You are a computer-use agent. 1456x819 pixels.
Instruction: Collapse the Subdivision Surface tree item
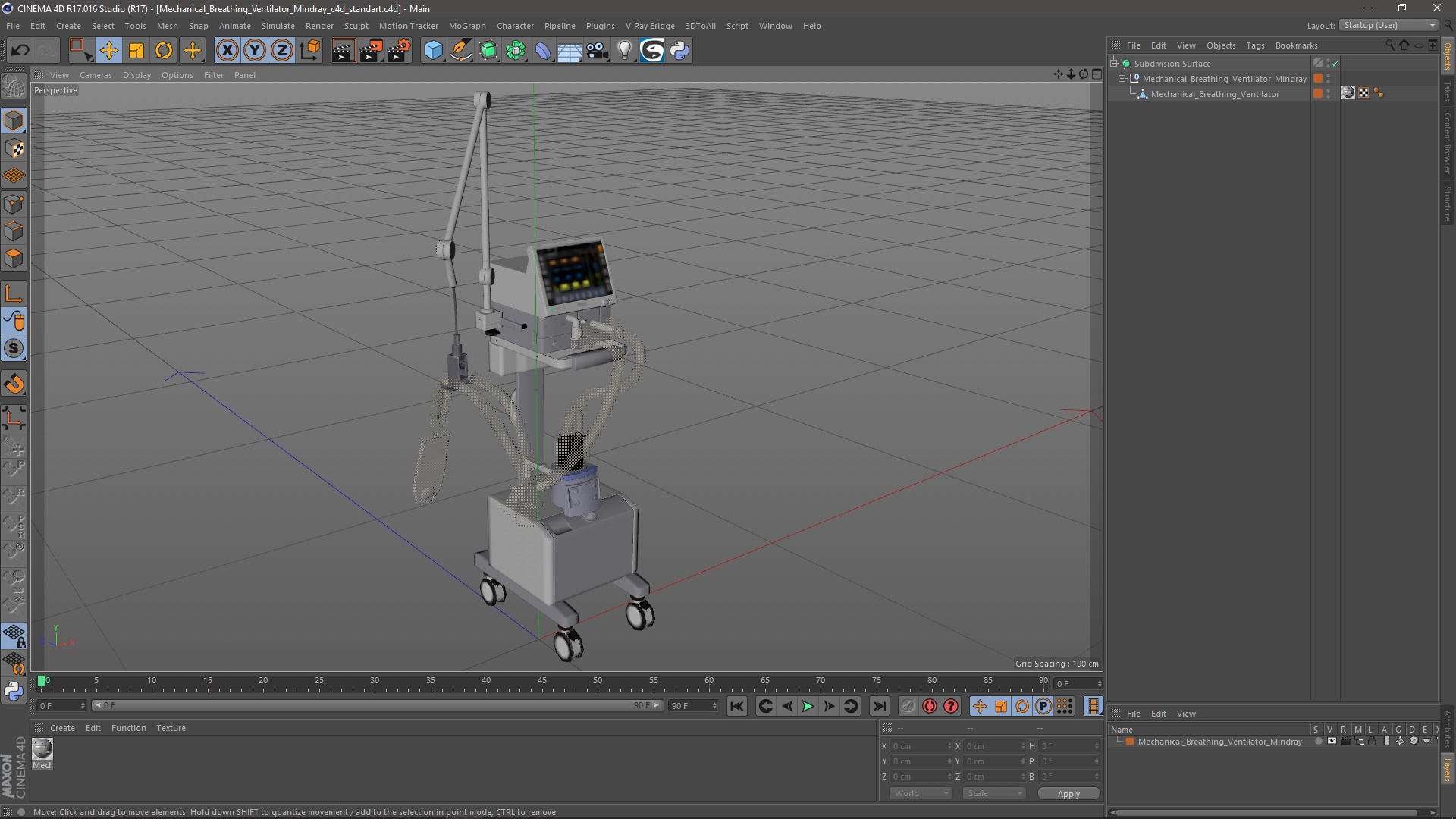1114,64
